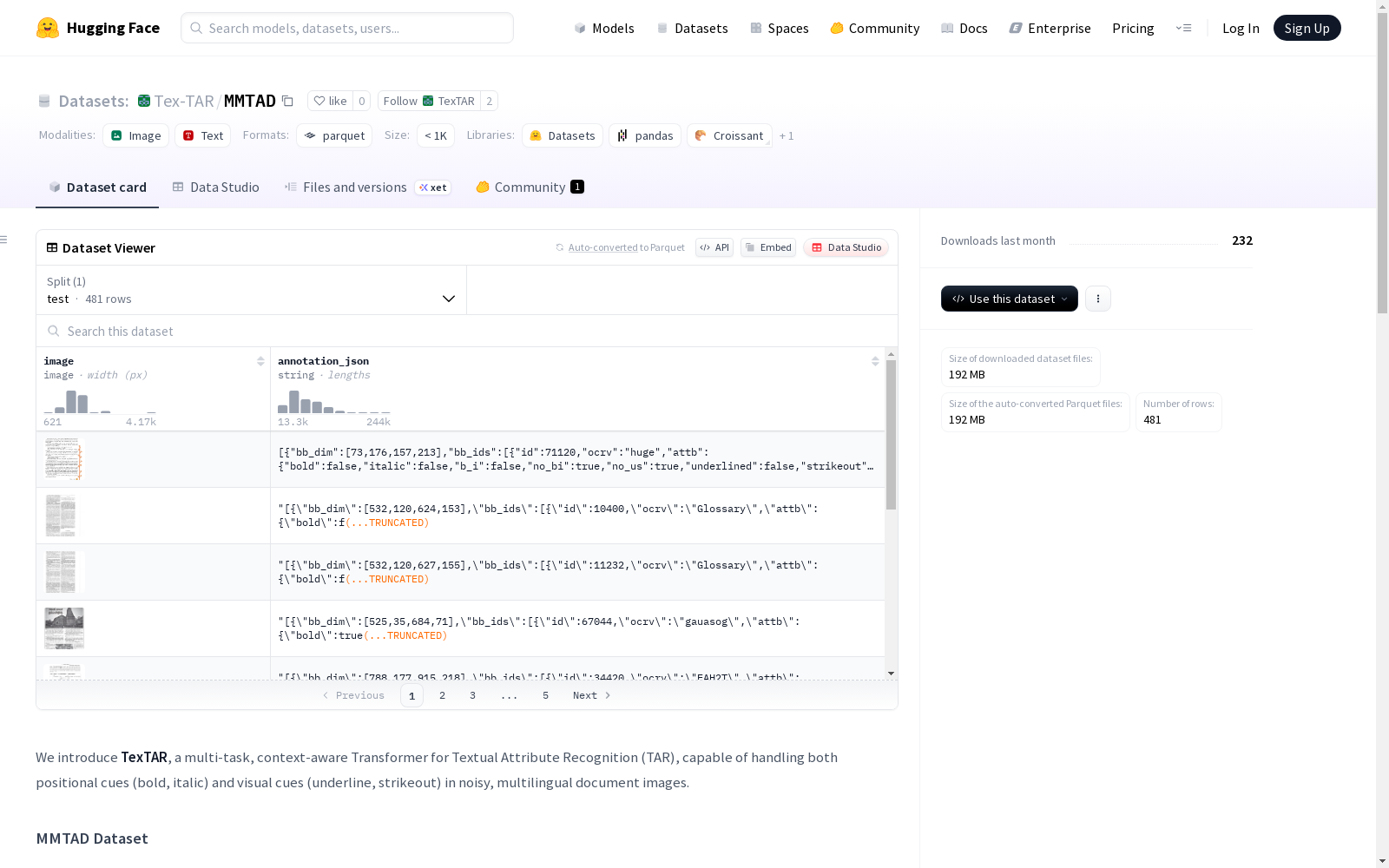Open the three-dot more options menu
Screen dimensions: 1389x868
click(x=1098, y=299)
